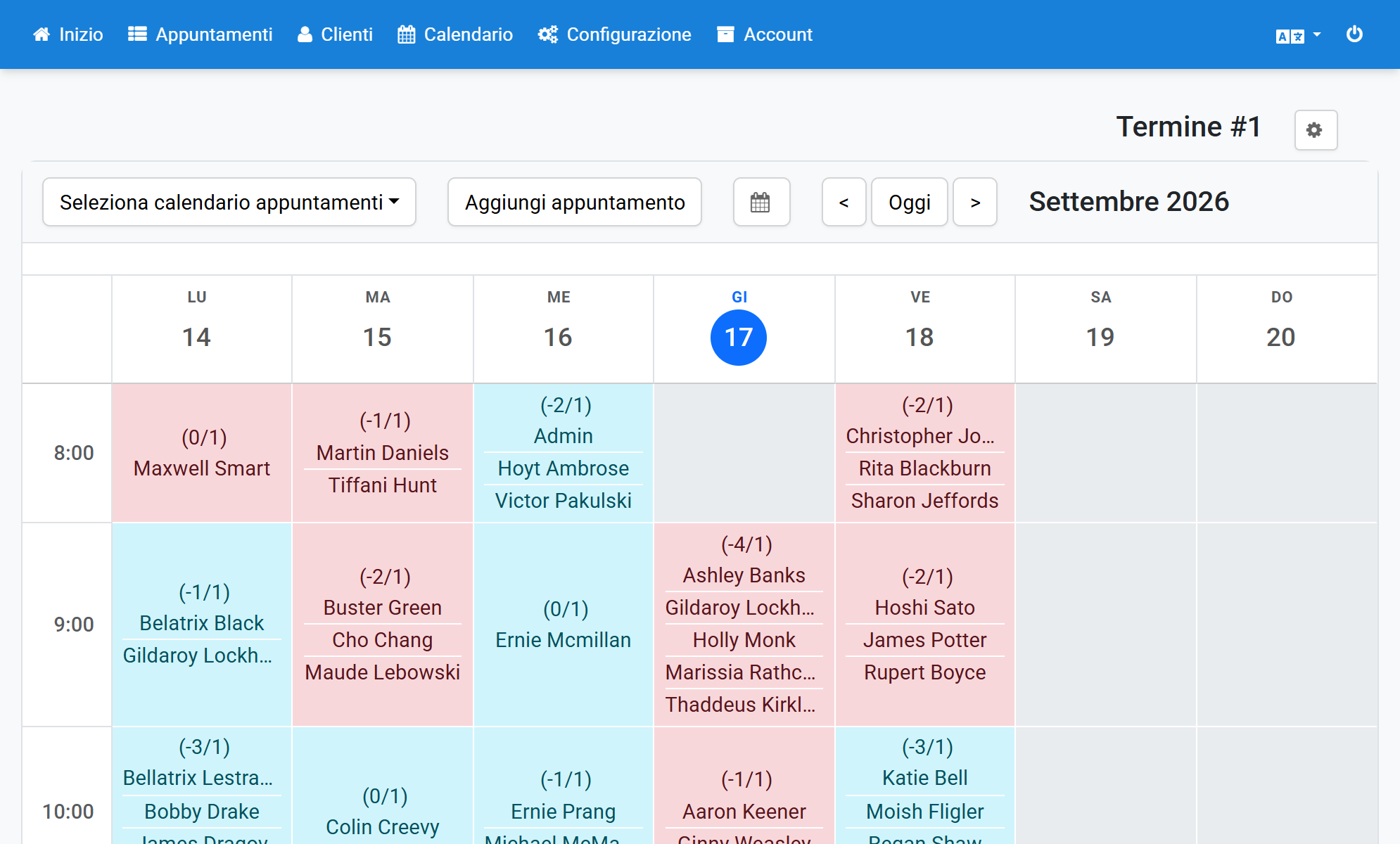Click the power logout icon
Viewport: 1400px width, 844px height.
(x=1354, y=34)
